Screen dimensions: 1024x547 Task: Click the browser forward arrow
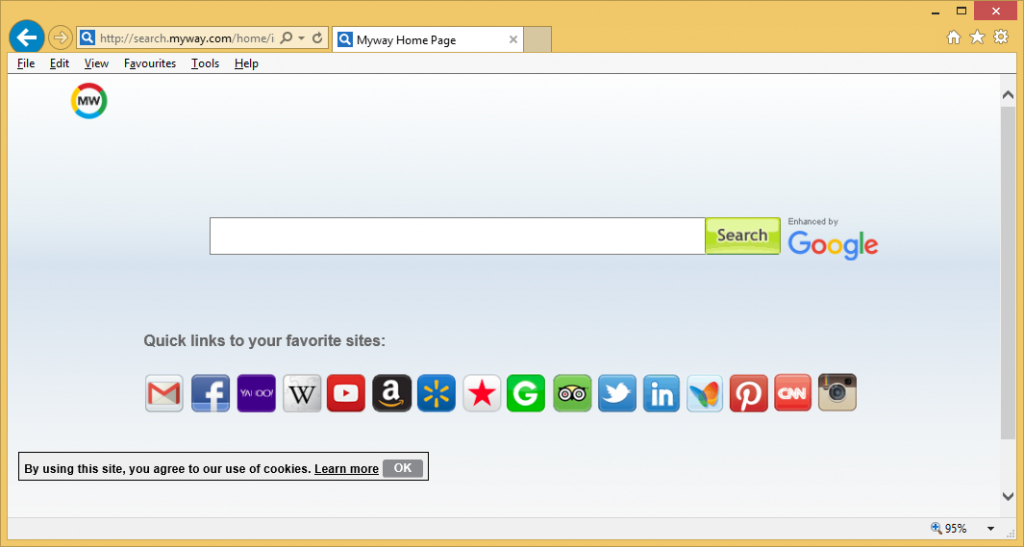point(60,38)
